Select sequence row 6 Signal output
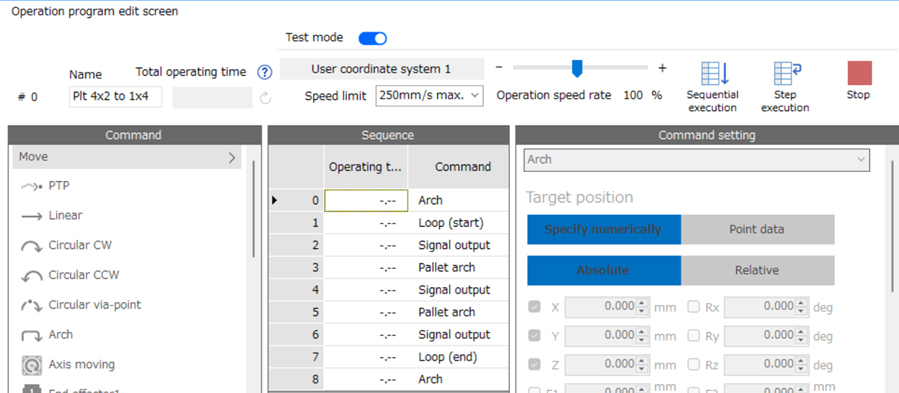The width and height of the screenshot is (899, 393). [389, 334]
